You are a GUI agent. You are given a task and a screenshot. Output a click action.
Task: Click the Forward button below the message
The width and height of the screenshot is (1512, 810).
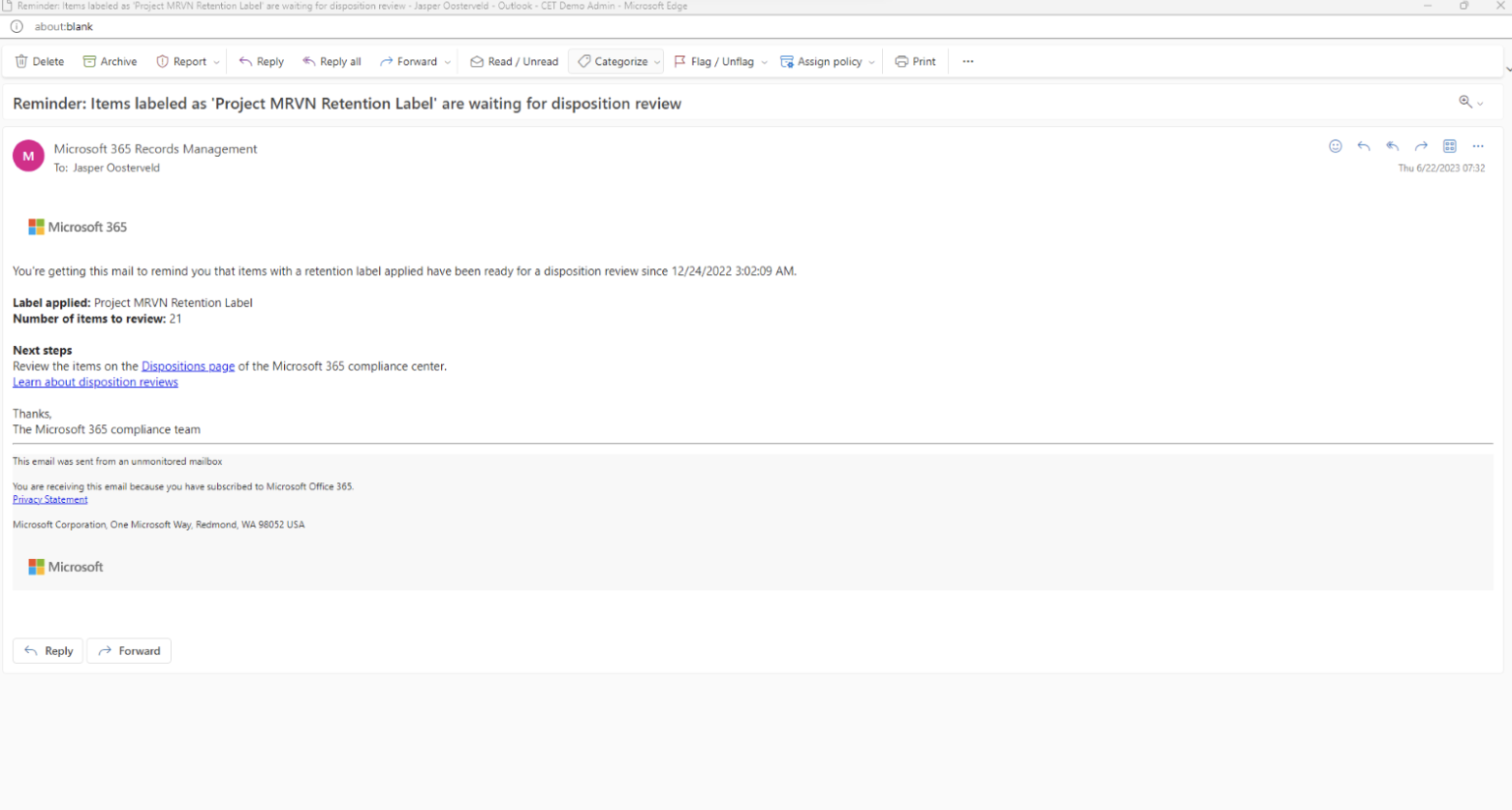tap(129, 651)
